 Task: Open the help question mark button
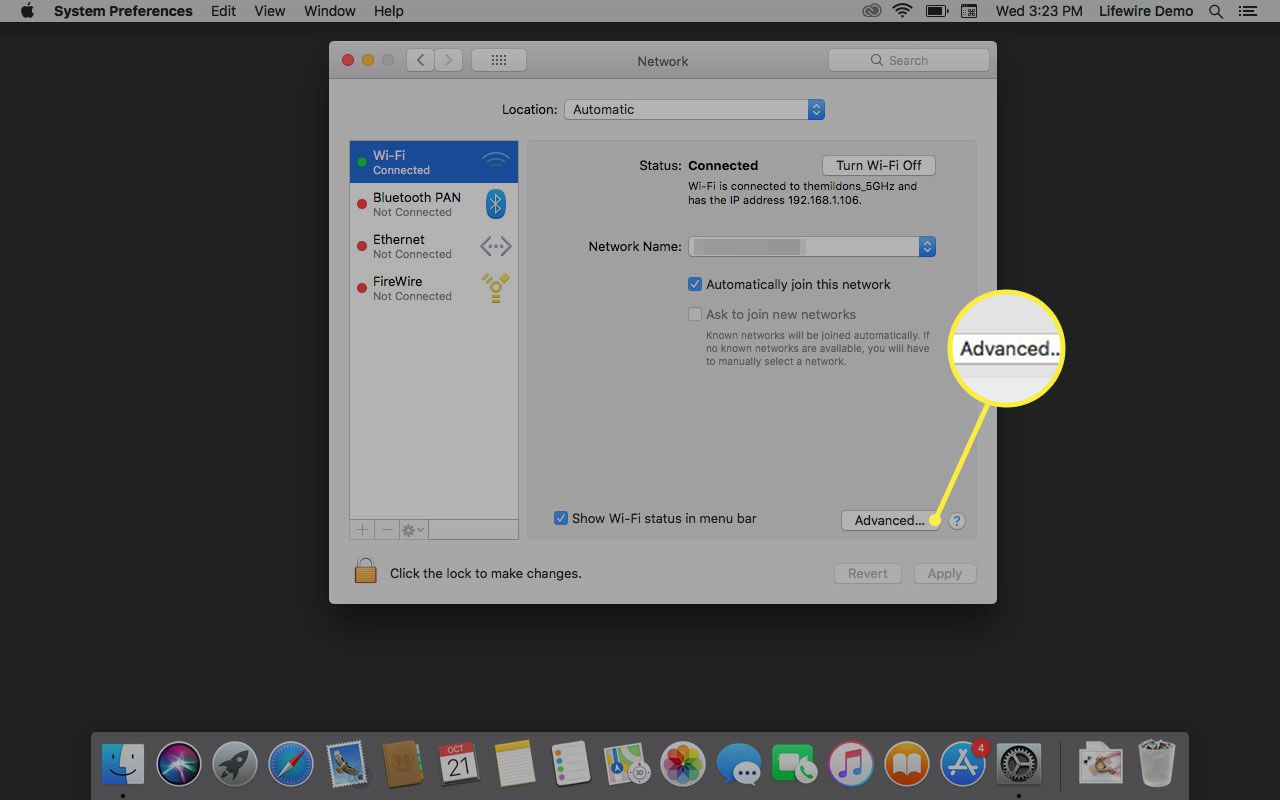(x=957, y=521)
